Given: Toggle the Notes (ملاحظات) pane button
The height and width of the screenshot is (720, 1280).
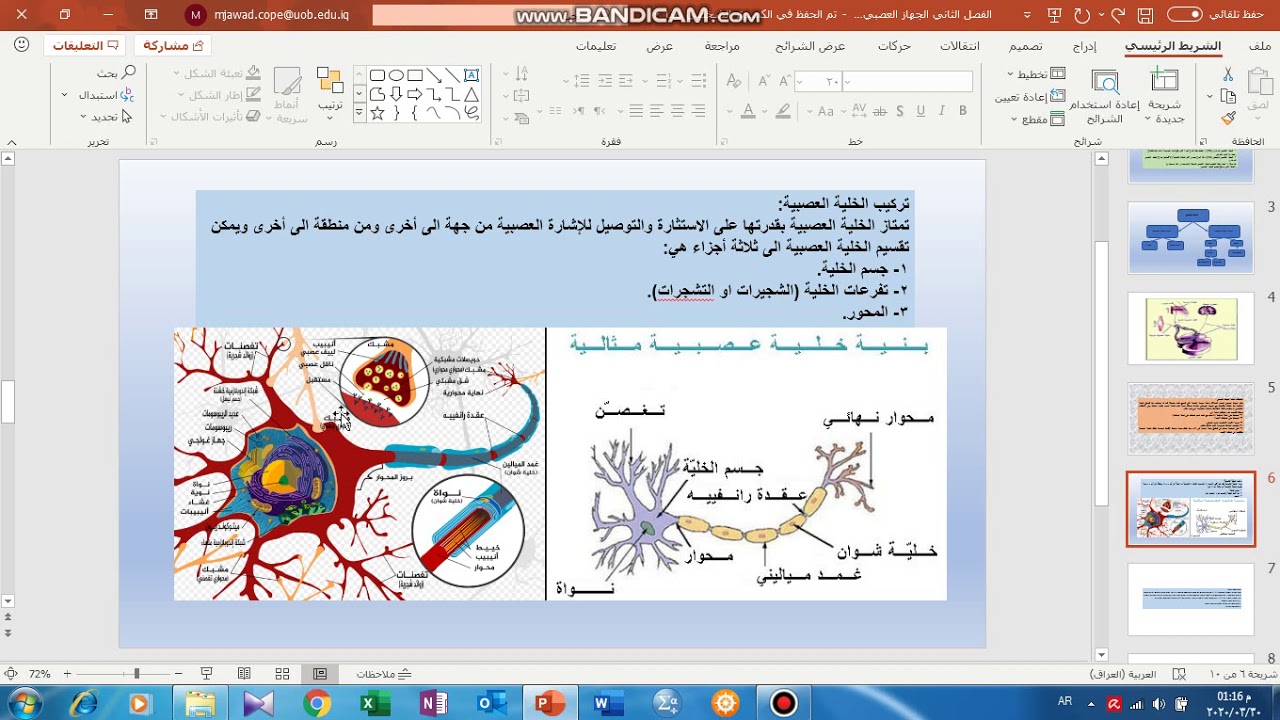Looking at the screenshot, I should coord(384,674).
